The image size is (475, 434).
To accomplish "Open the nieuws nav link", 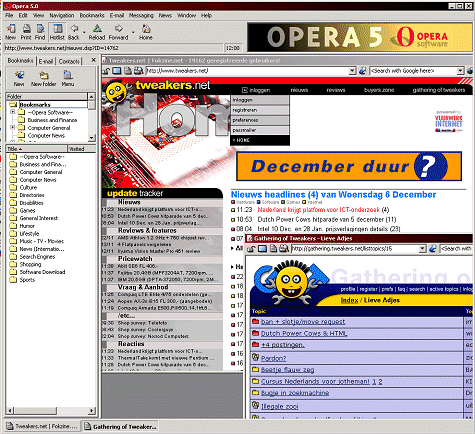I will [299, 90].
